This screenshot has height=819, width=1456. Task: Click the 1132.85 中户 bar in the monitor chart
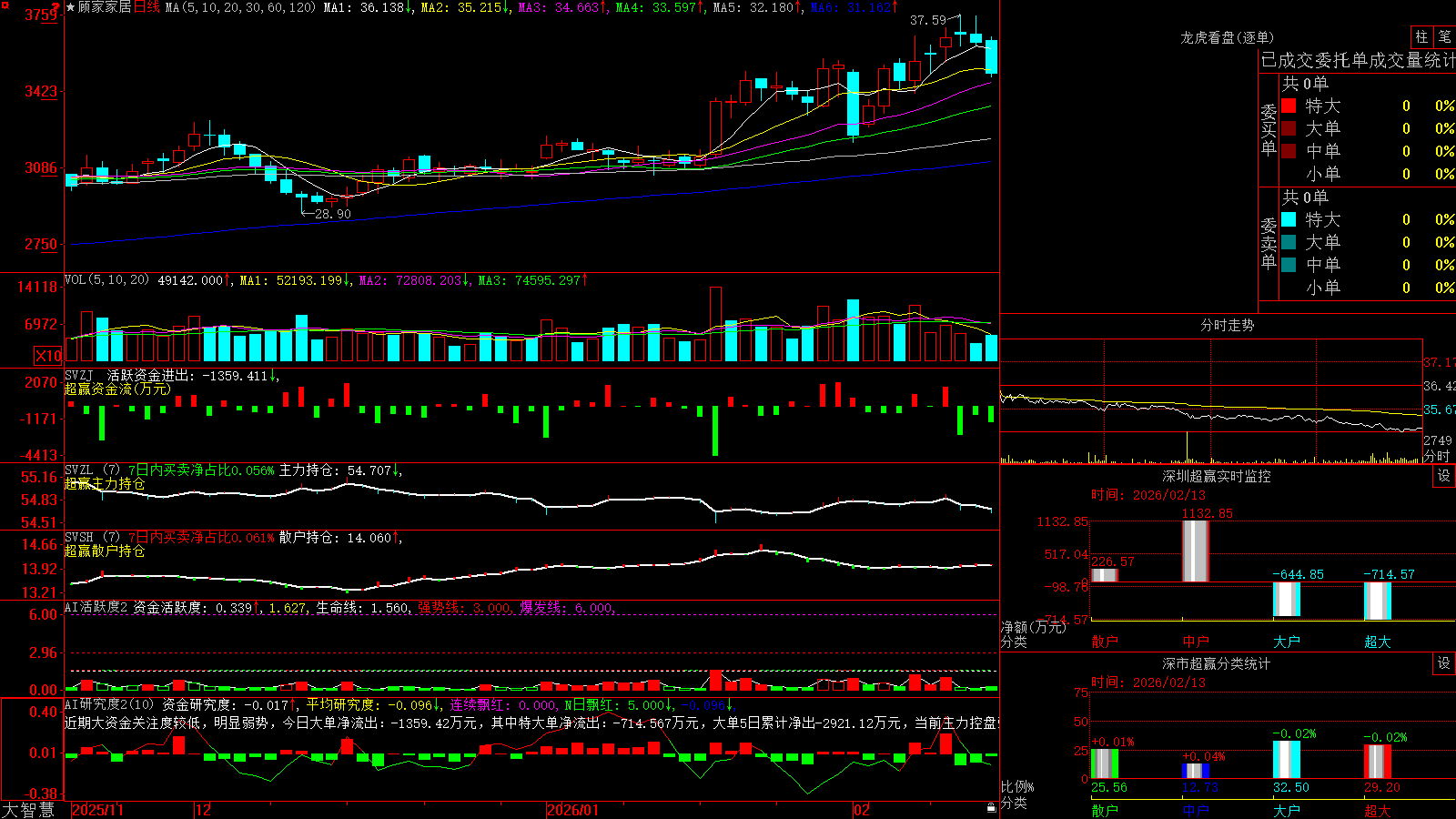[x=1196, y=551]
